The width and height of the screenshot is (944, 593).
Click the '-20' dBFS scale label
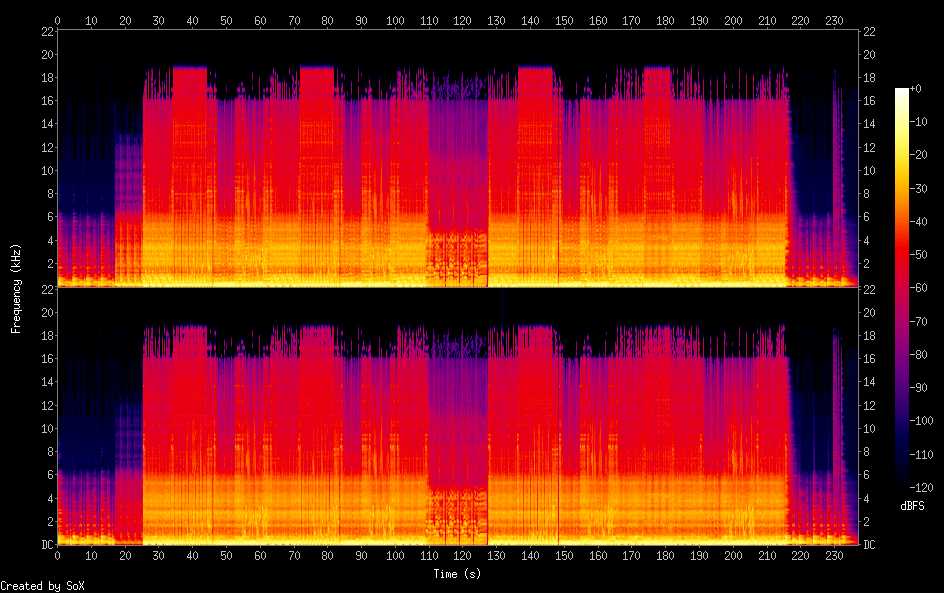pos(919,155)
